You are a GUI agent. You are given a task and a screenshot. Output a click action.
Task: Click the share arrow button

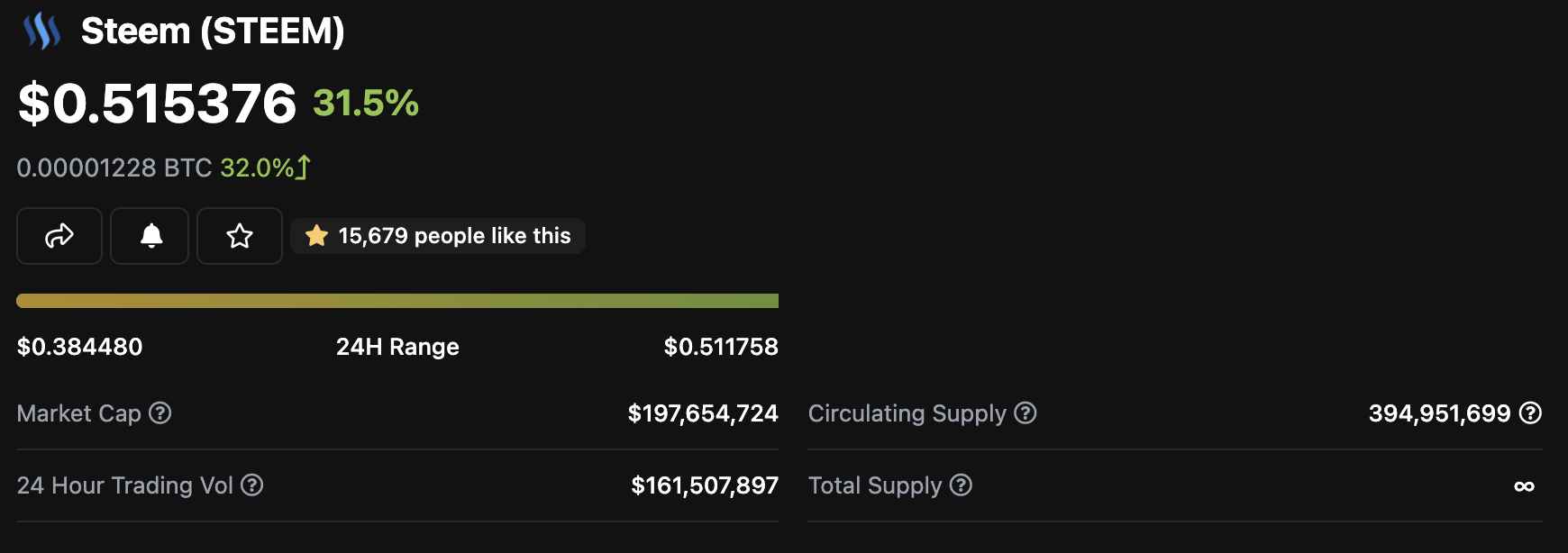59,236
